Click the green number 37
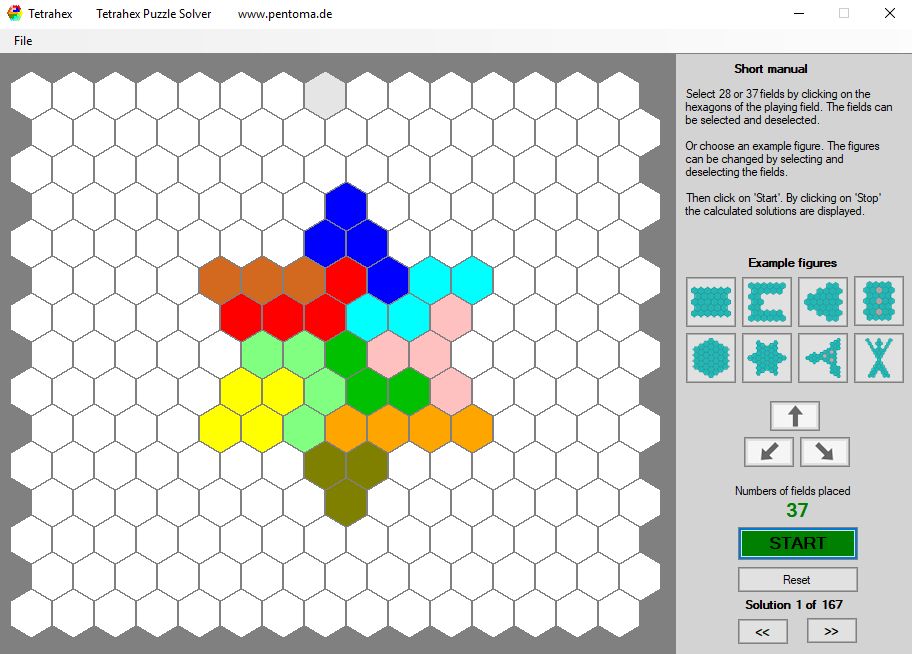Viewport: 912px width, 654px height. point(797,510)
